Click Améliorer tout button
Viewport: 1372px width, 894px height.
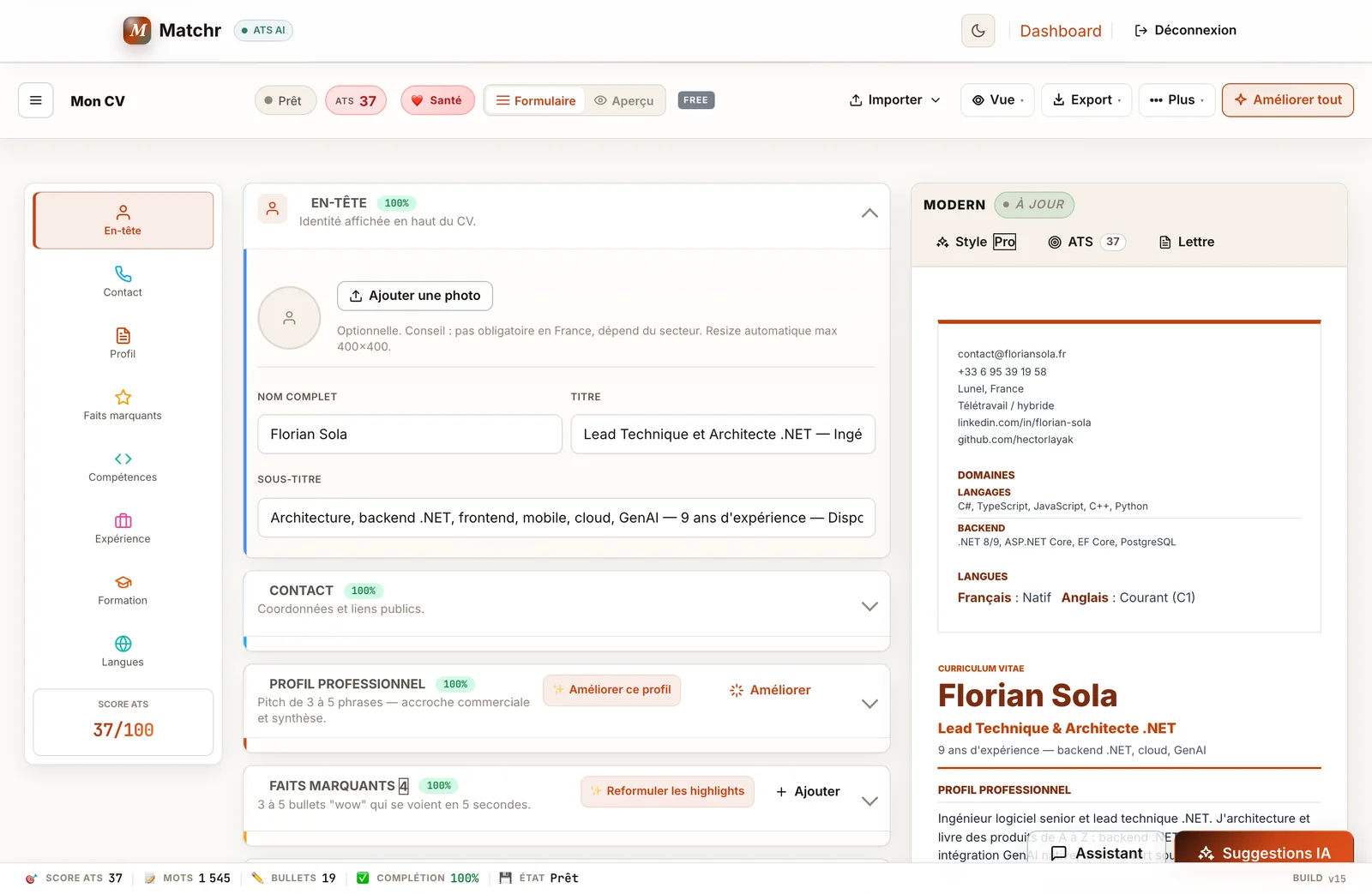coord(1287,100)
